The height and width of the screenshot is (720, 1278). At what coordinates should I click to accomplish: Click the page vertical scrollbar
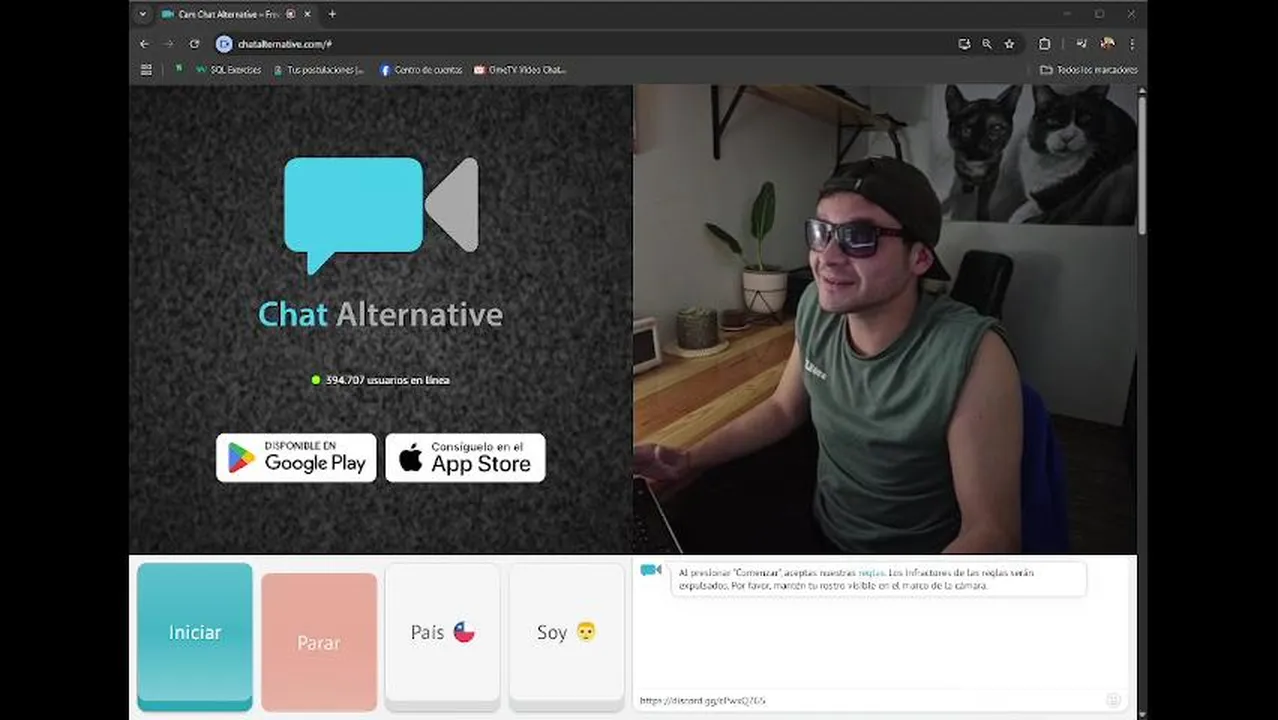(x=1142, y=165)
